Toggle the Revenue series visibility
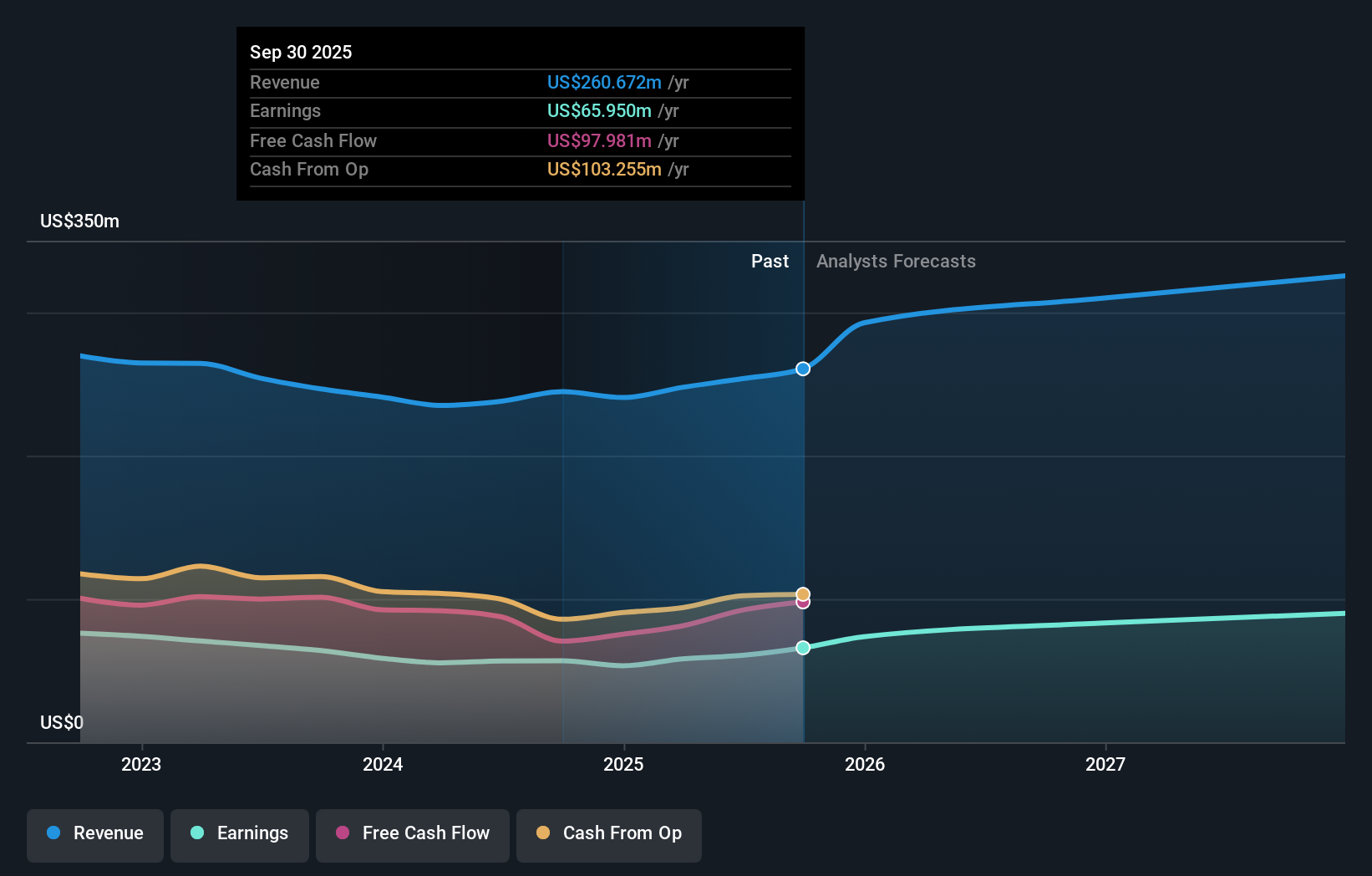The image size is (1372, 876). pyautogui.click(x=94, y=833)
